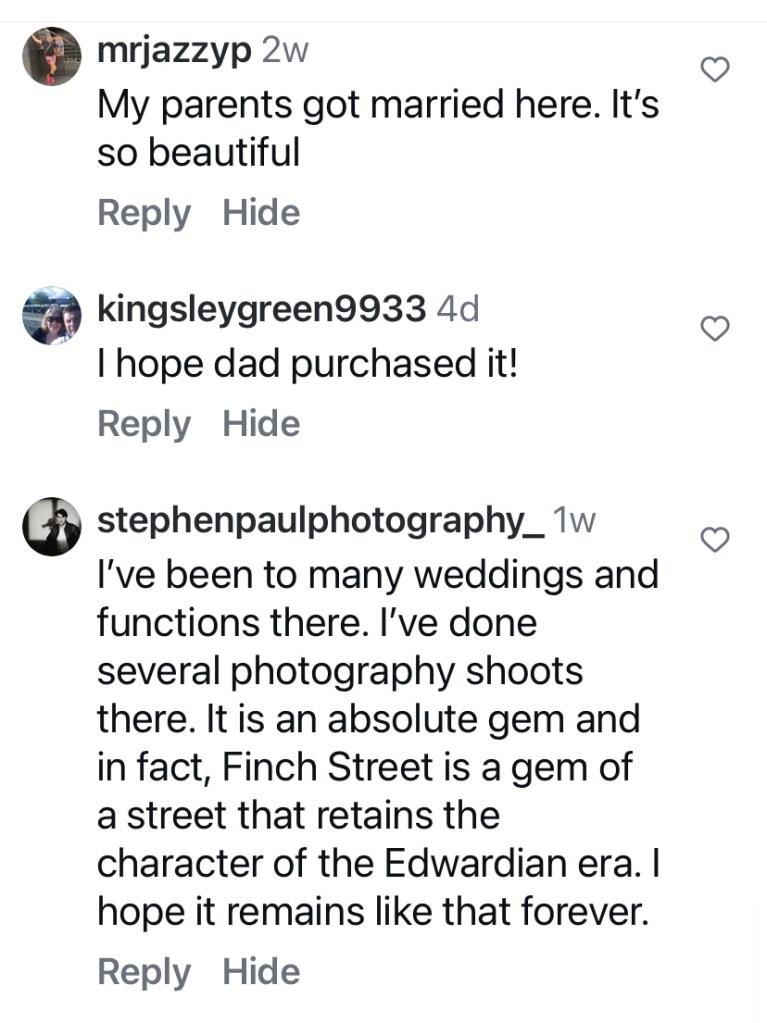Image resolution: width=767 pixels, height=1023 pixels.
Task: Reply to mrjazzyp's comment
Action: point(143,213)
